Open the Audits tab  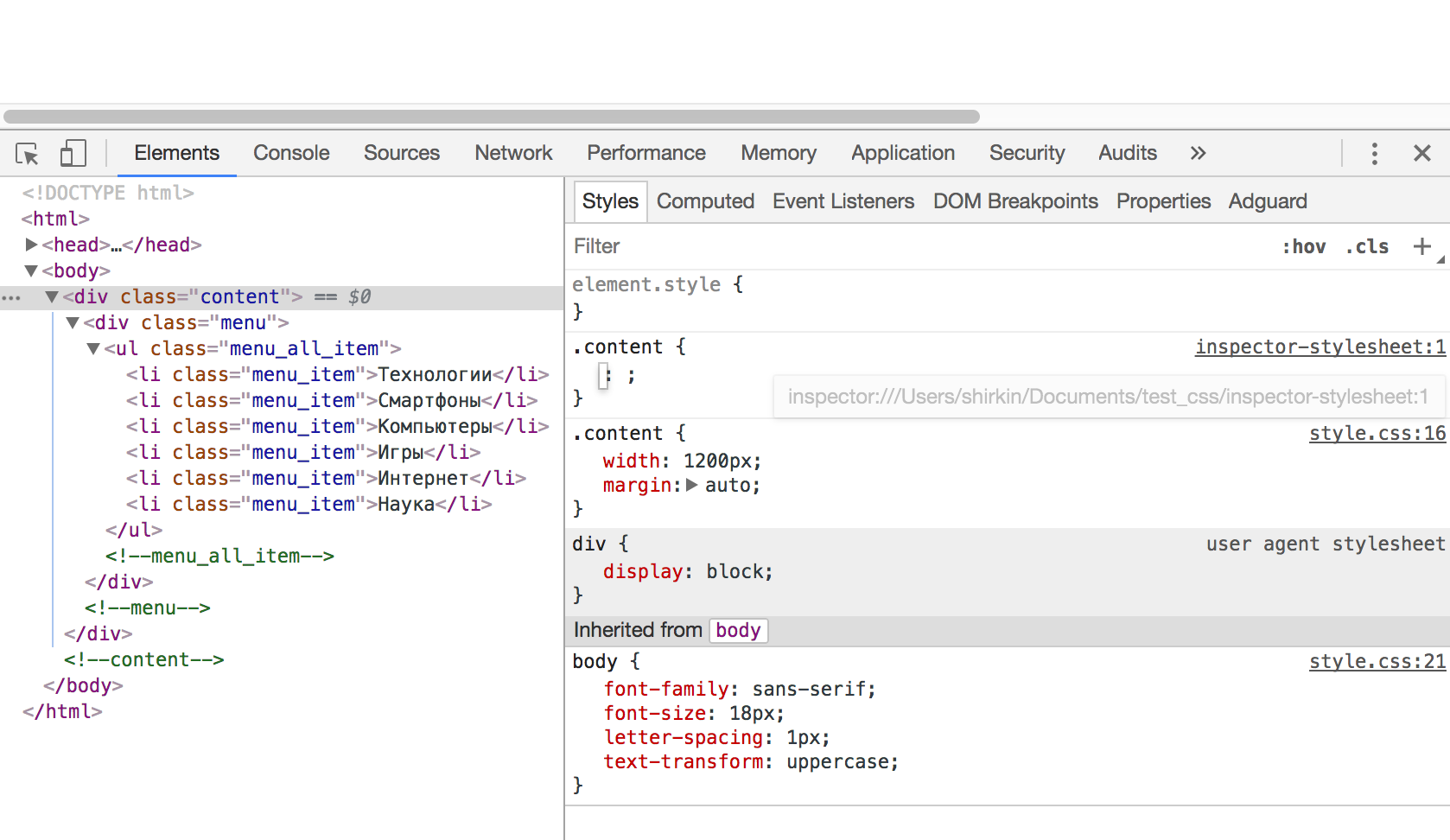(x=1128, y=153)
